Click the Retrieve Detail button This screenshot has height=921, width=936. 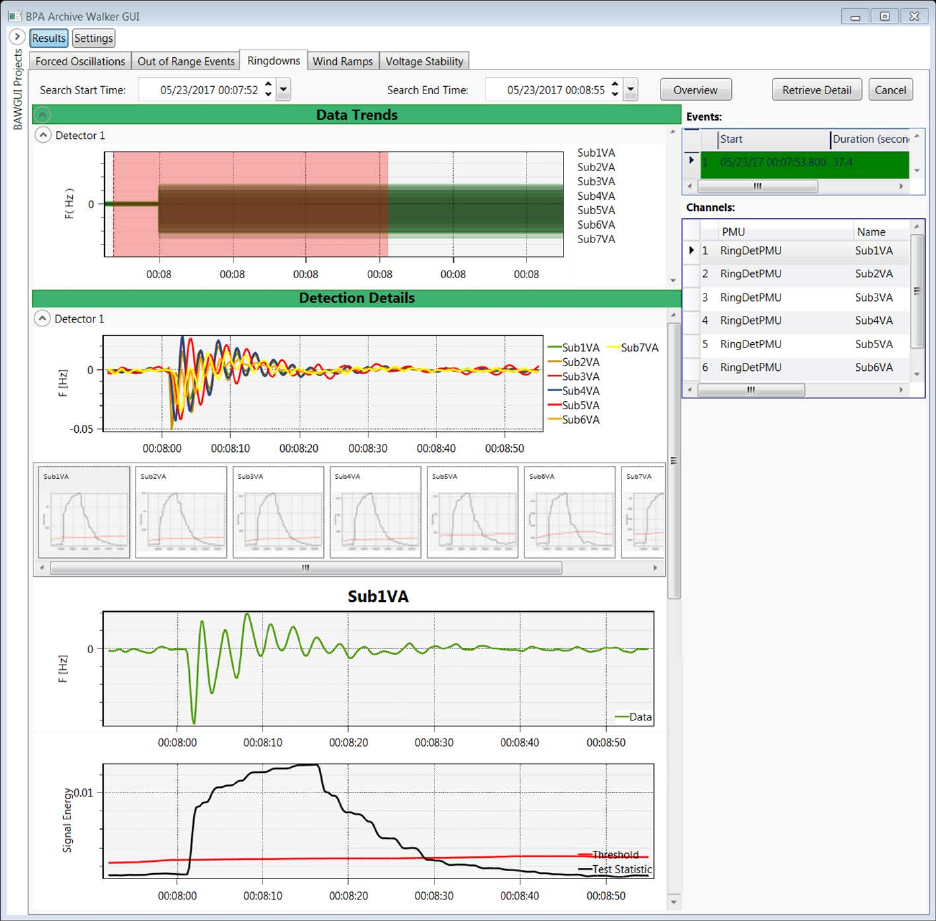click(817, 90)
